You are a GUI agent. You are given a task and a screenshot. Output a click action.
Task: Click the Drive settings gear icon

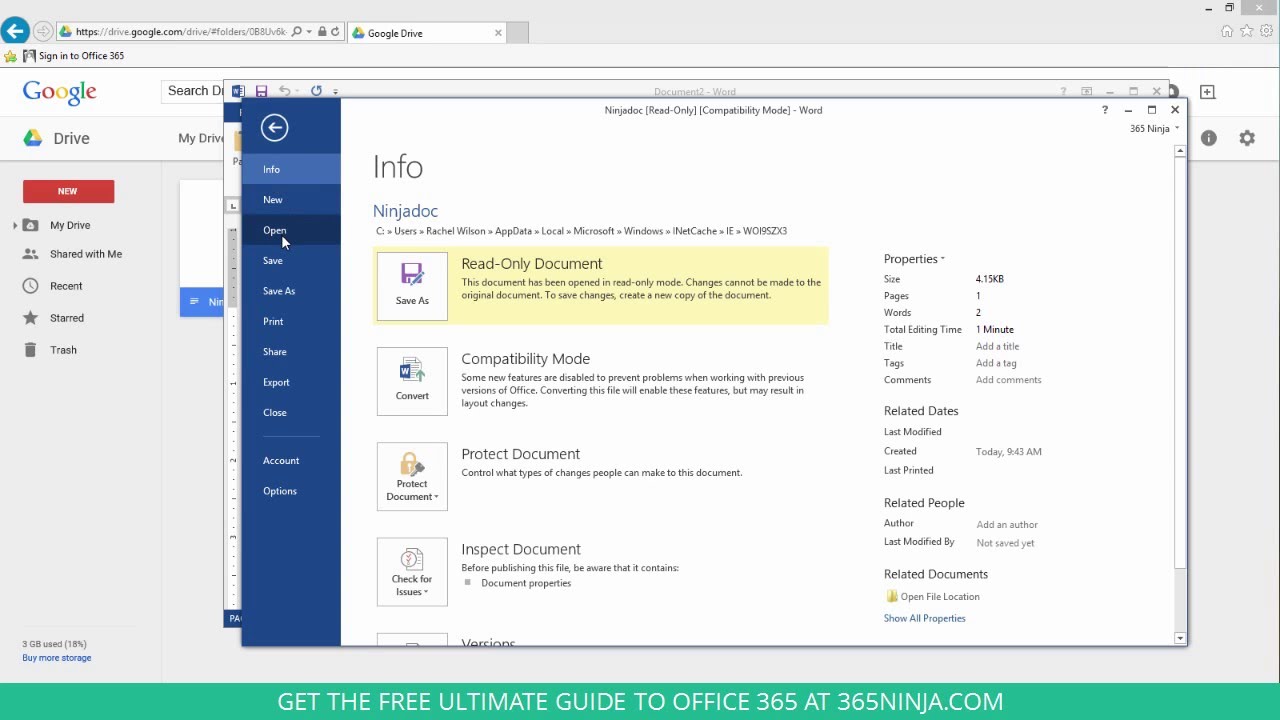click(x=1247, y=138)
